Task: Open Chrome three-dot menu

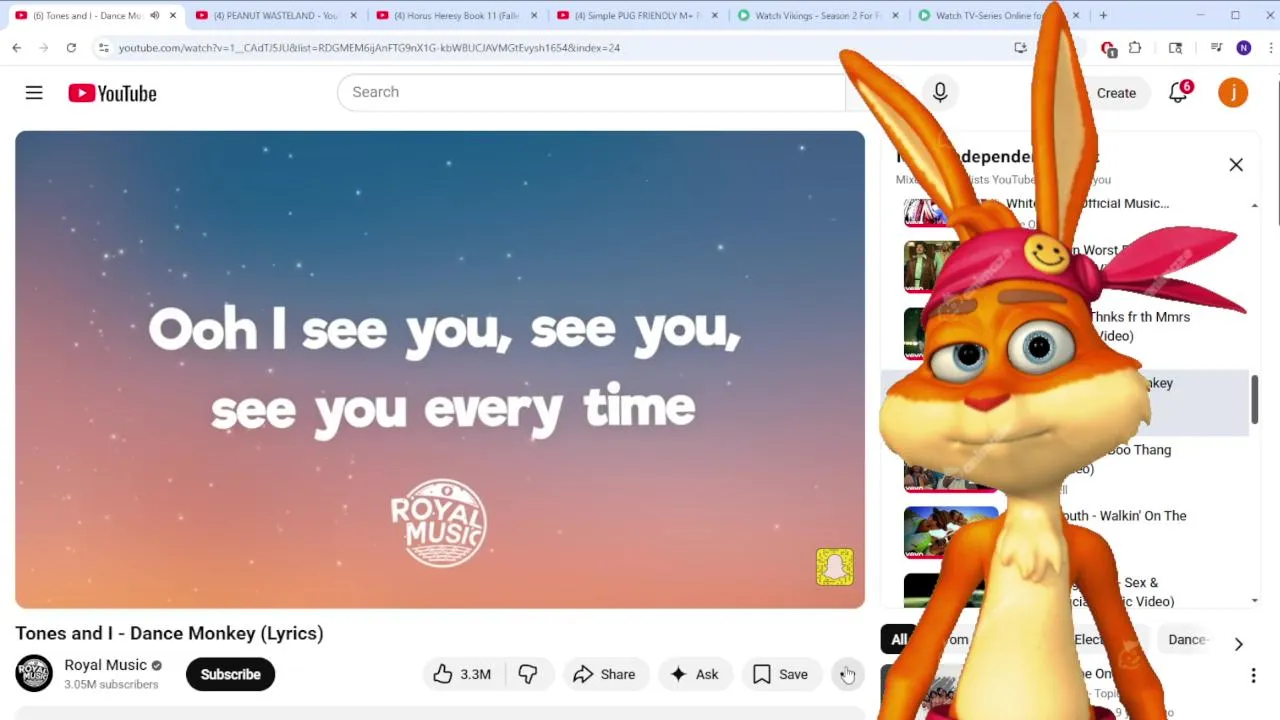Action: pos(1270,47)
